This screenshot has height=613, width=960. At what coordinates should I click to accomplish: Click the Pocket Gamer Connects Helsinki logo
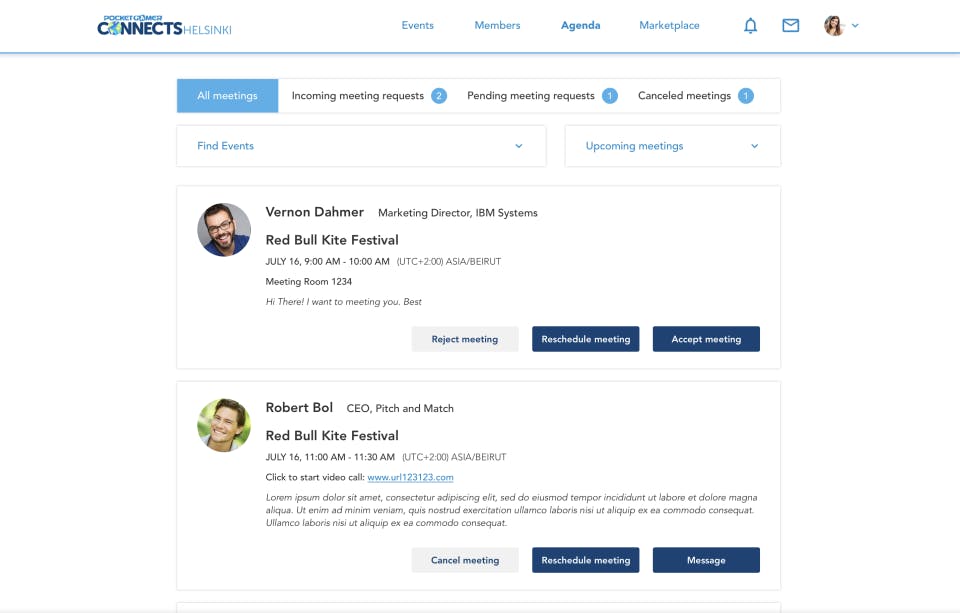164,26
